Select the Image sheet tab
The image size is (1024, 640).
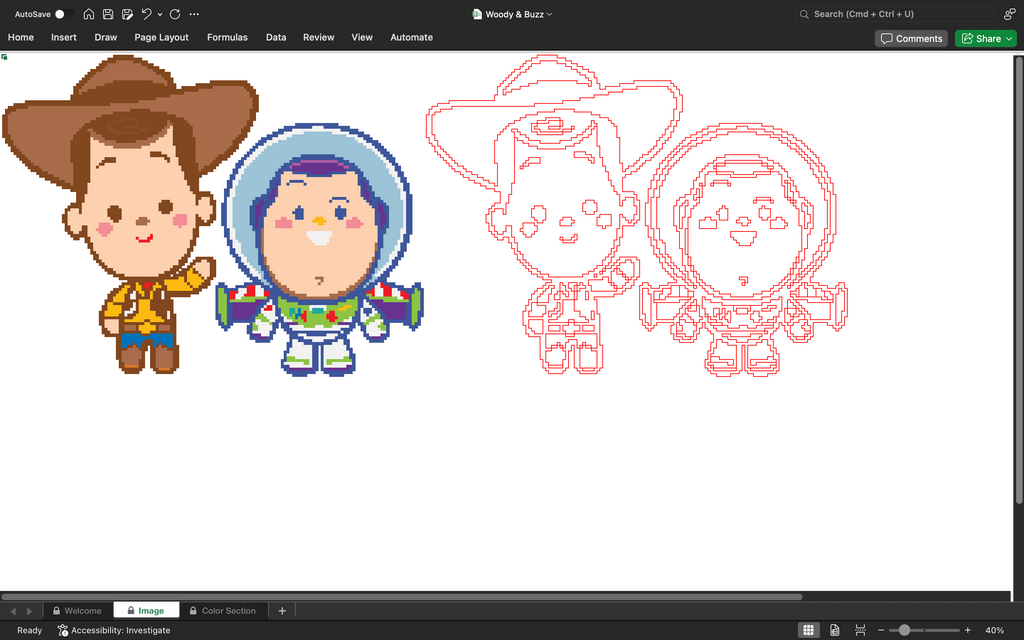(146, 611)
